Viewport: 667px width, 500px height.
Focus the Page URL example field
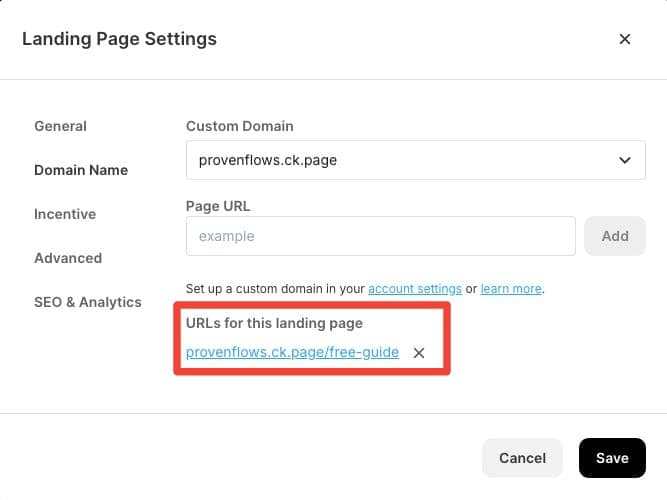pyautogui.click(x=381, y=236)
